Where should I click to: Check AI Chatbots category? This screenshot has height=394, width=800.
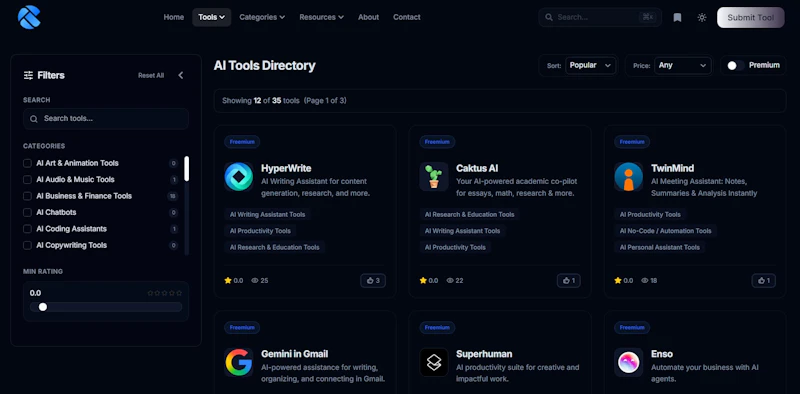click(28, 212)
